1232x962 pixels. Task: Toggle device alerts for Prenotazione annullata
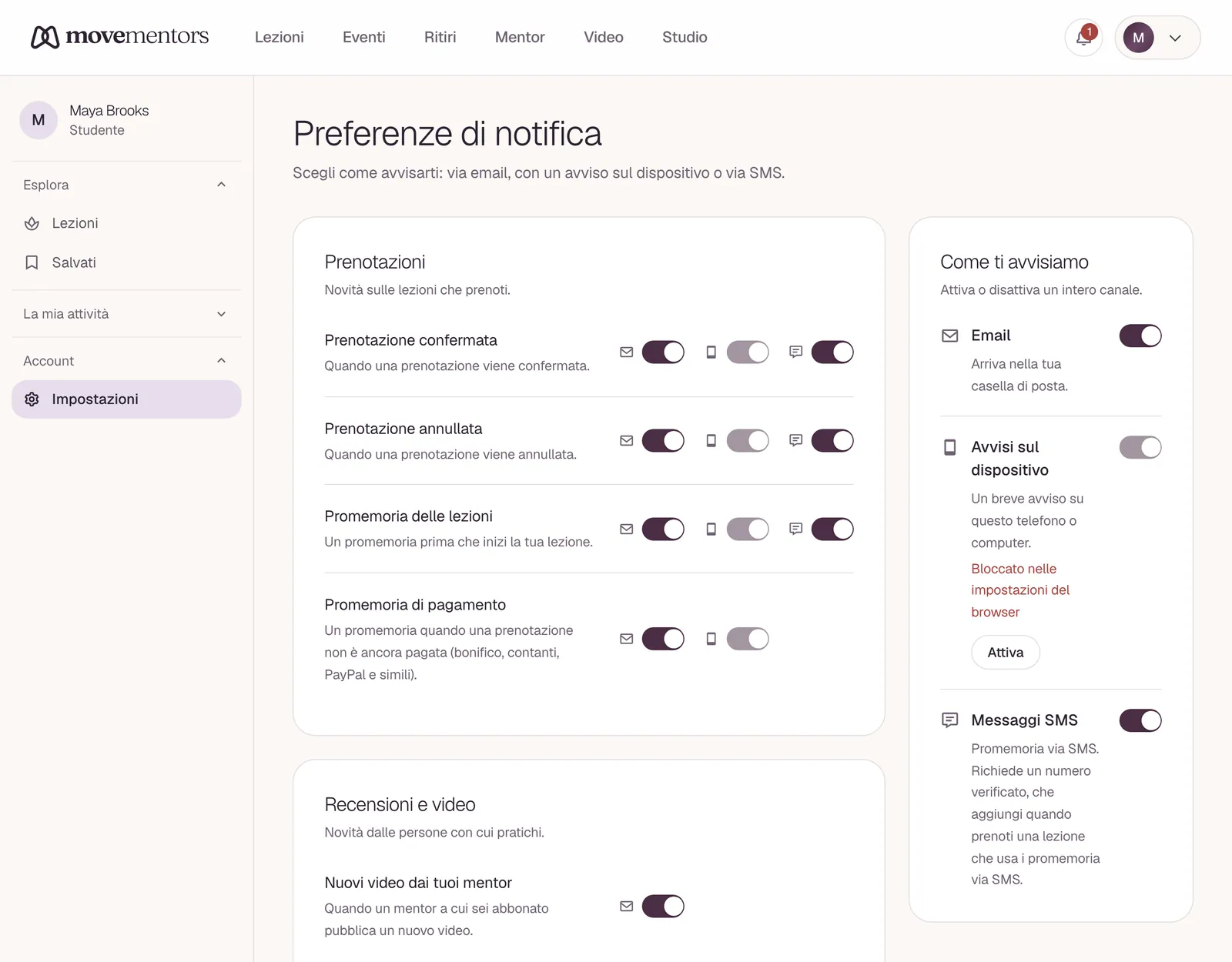[x=748, y=440]
